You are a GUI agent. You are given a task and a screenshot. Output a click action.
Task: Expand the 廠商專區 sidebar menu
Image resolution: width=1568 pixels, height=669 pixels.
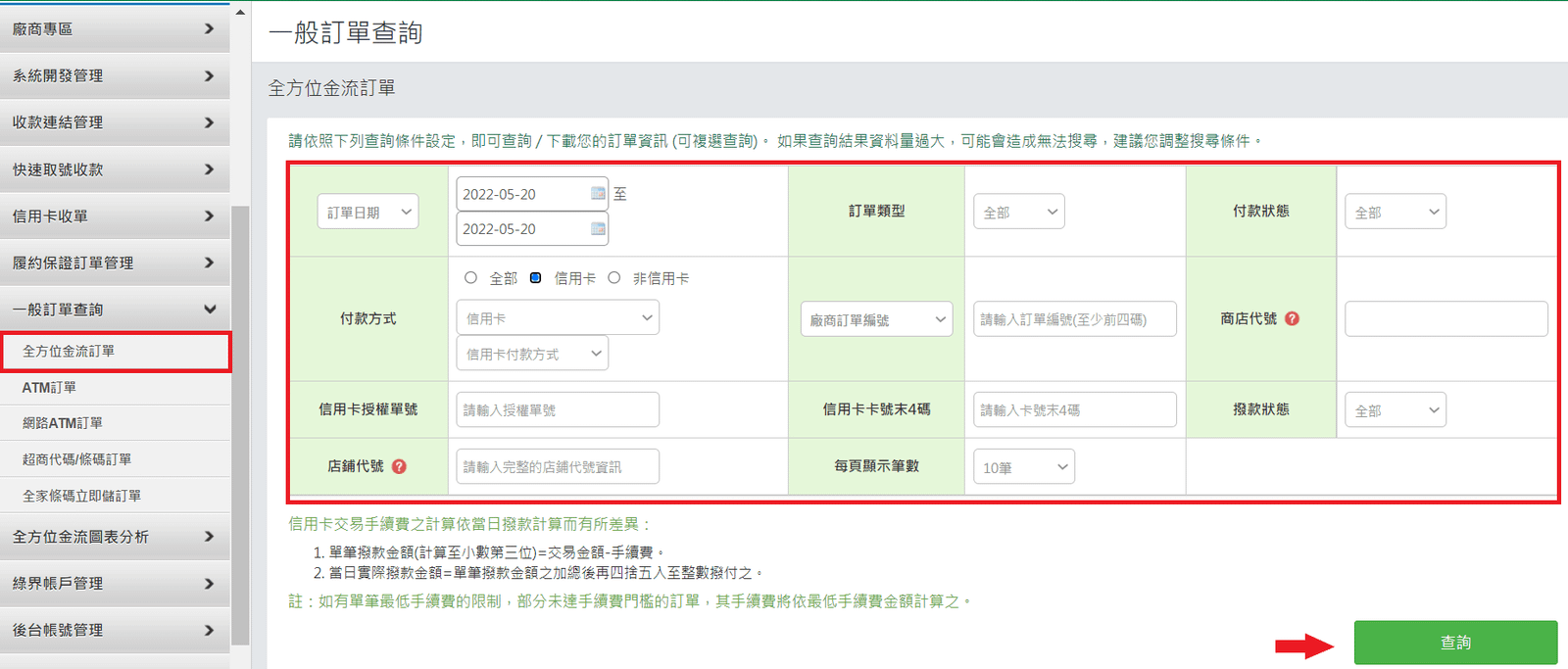click(x=115, y=28)
